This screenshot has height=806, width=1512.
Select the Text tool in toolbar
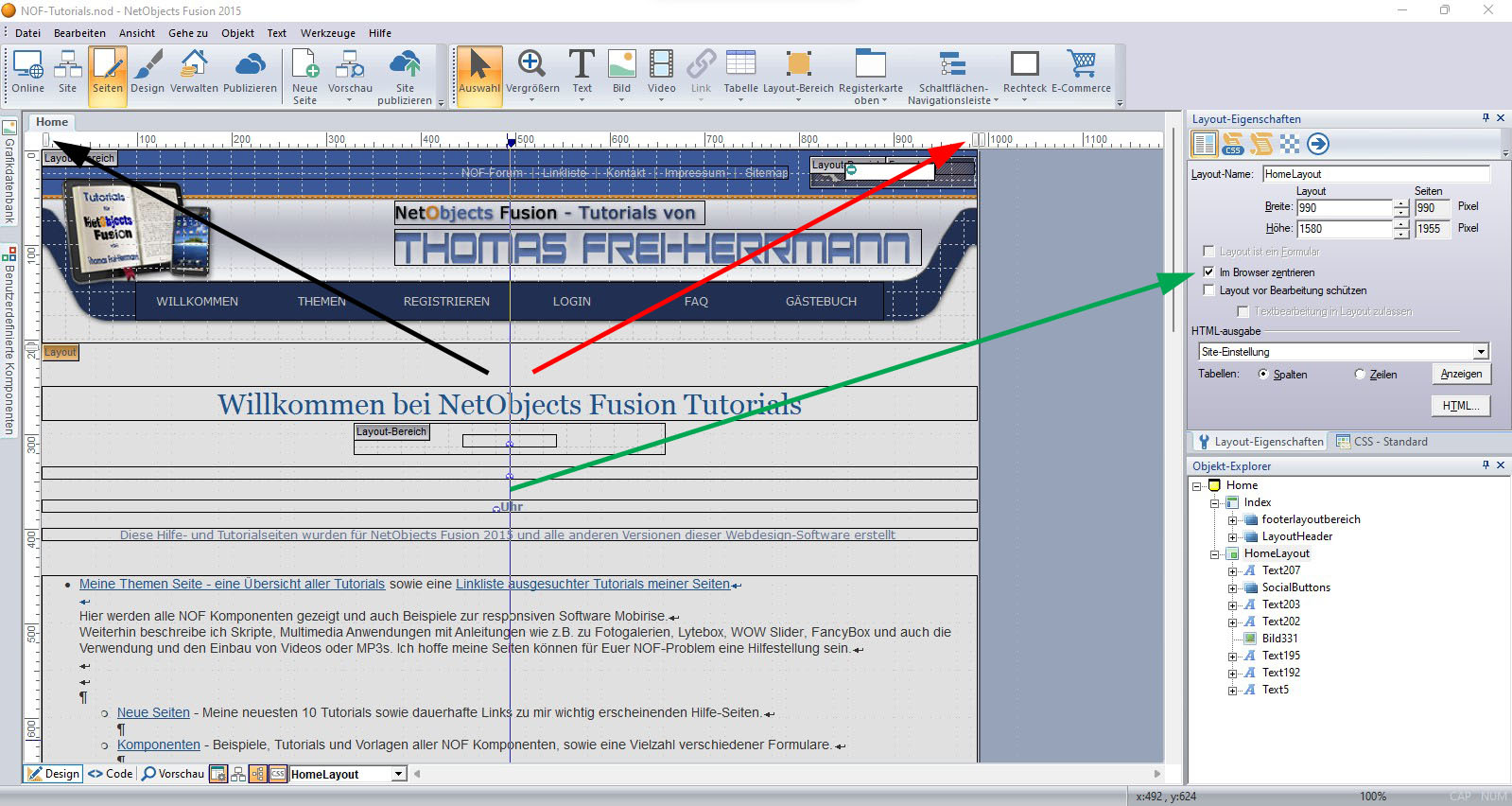click(x=582, y=73)
